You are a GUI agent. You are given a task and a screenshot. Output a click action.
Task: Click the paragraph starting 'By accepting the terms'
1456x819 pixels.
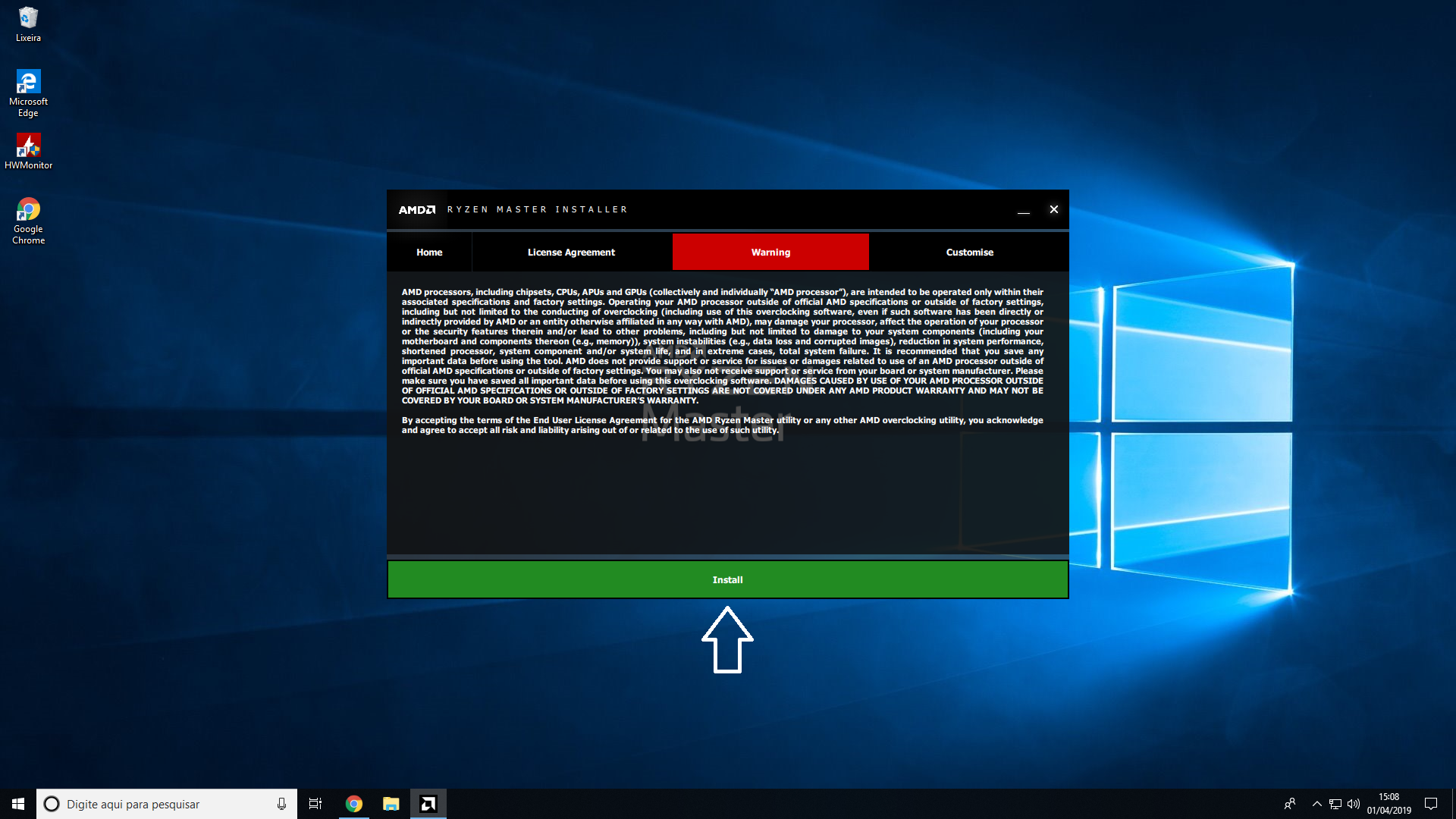coord(722,425)
